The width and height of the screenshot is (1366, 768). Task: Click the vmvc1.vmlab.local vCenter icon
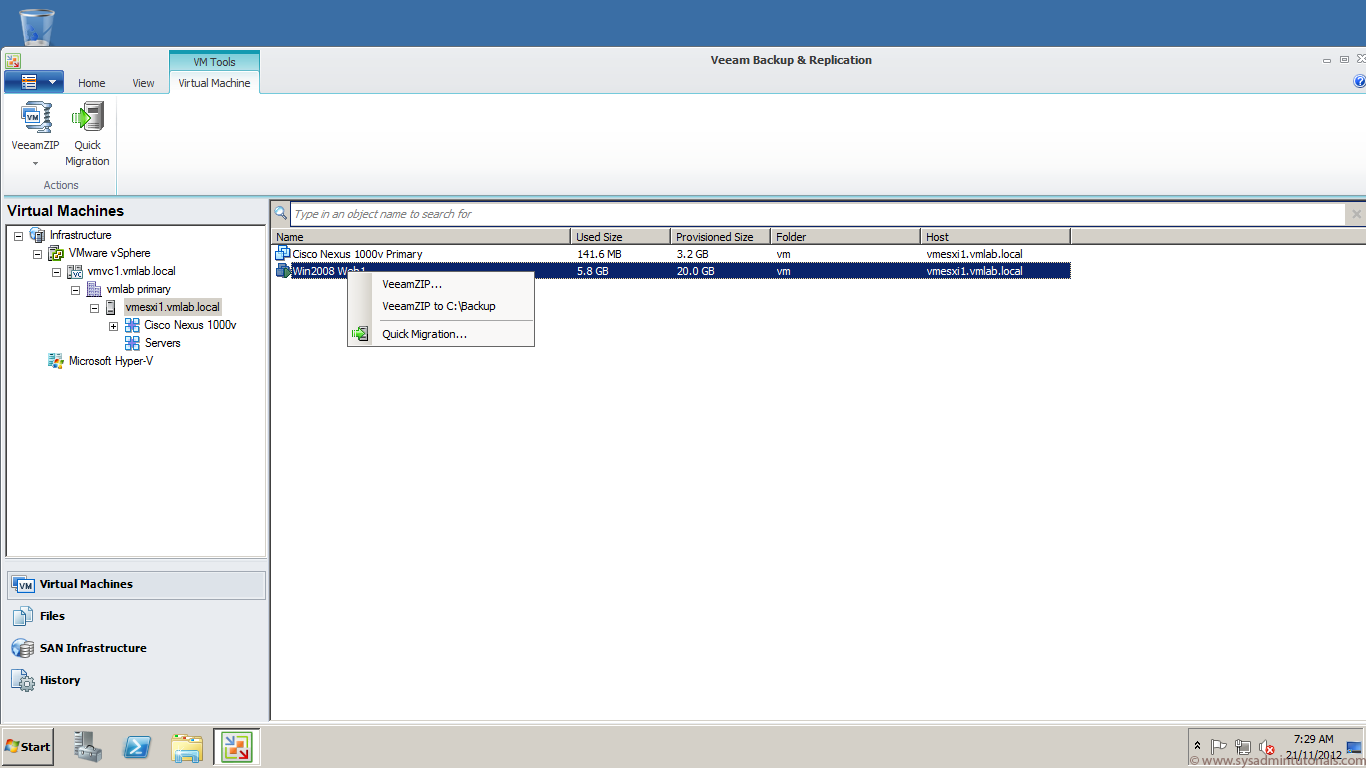tap(75, 271)
